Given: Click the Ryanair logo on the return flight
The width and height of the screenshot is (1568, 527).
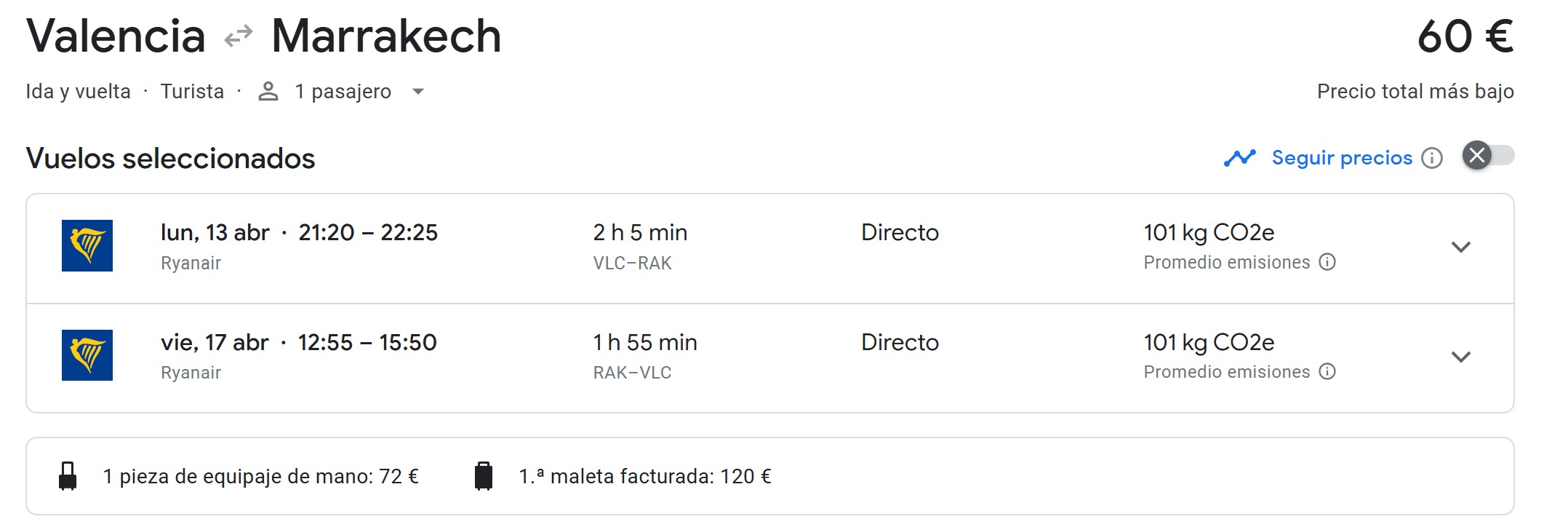Looking at the screenshot, I should pos(87,355).
